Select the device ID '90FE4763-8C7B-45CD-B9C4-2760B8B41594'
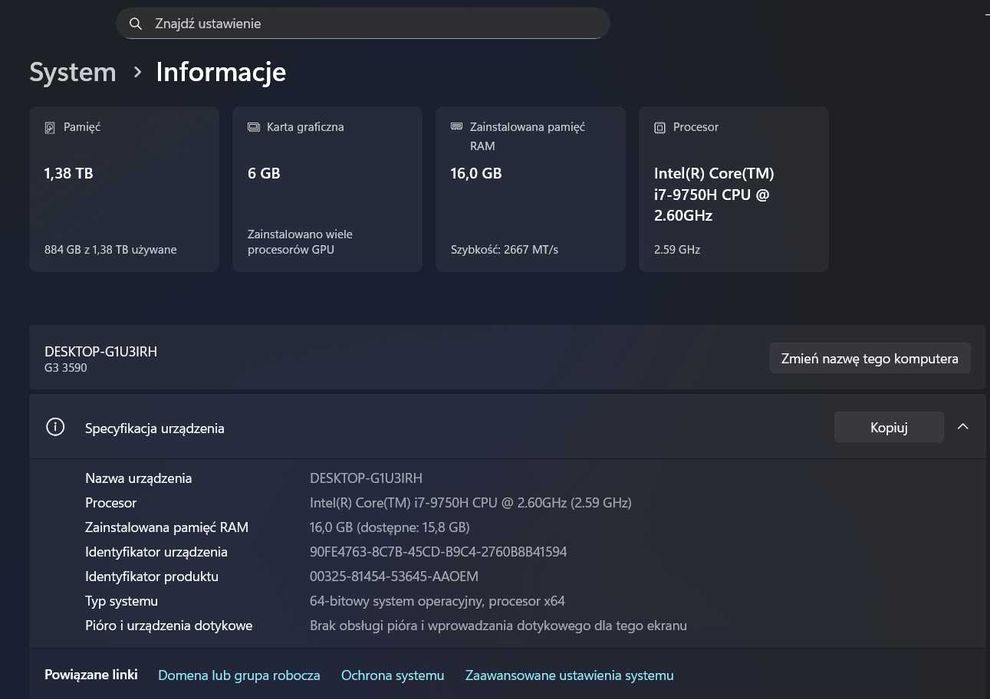This screenshot has height=699, width=990. (438, 552)
